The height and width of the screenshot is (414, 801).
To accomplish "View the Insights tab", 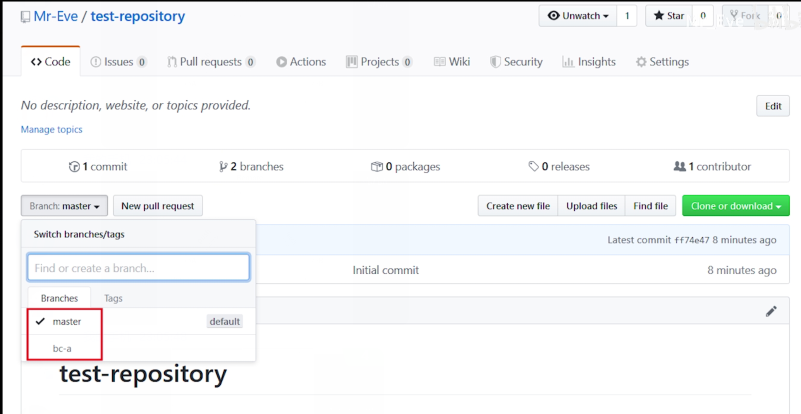I will [588, 62].
